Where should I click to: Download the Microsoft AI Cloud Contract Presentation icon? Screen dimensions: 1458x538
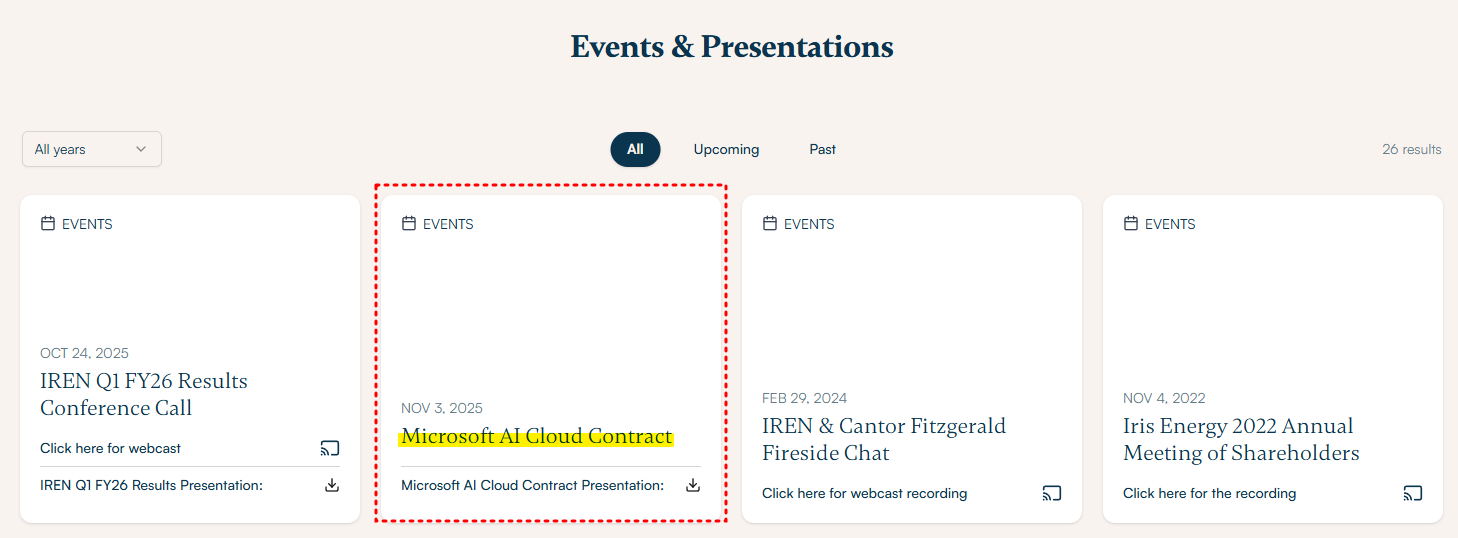[693, 485]
